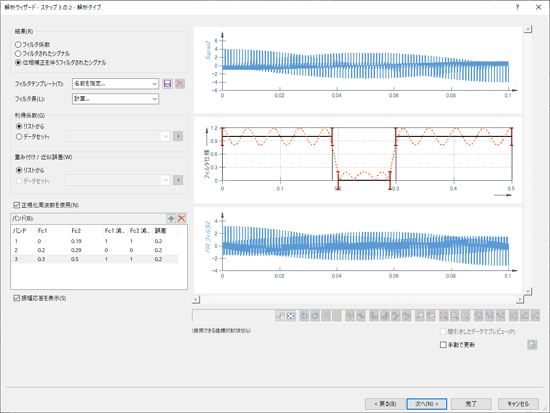Image resolution: width=550 pixels, height=413 pixels.
Task: Add a new band with green plus icon
Action: click(x=171, y=218)
